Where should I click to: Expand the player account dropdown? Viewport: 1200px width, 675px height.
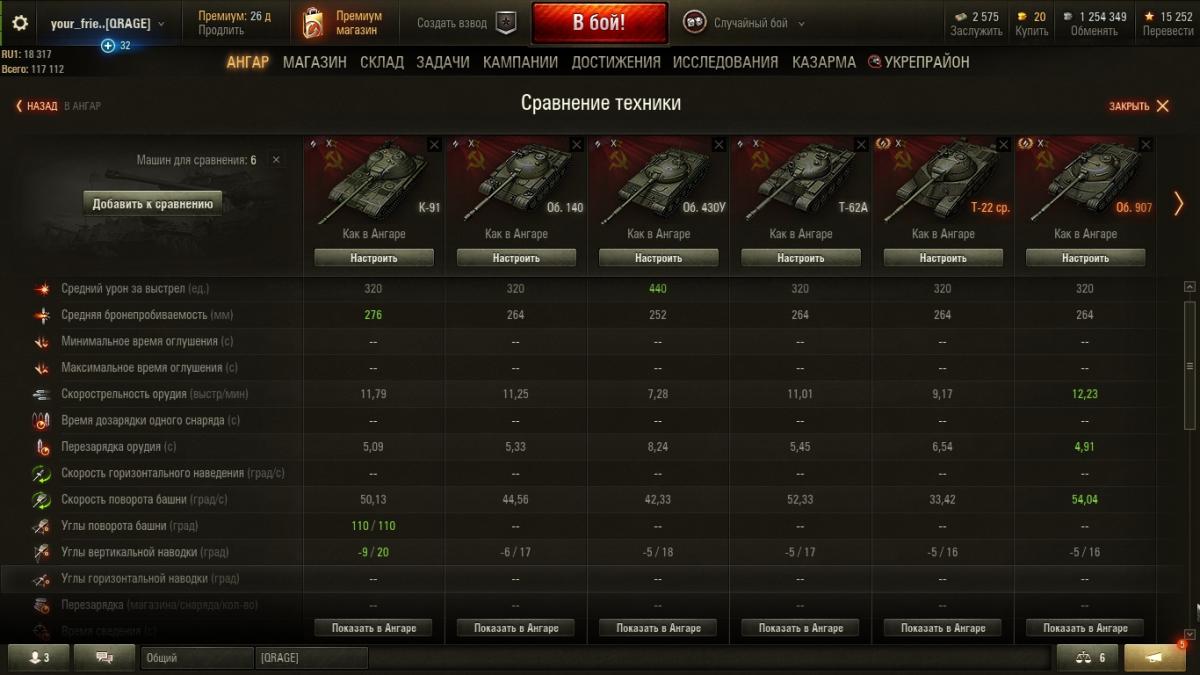(x=162, y=23)
